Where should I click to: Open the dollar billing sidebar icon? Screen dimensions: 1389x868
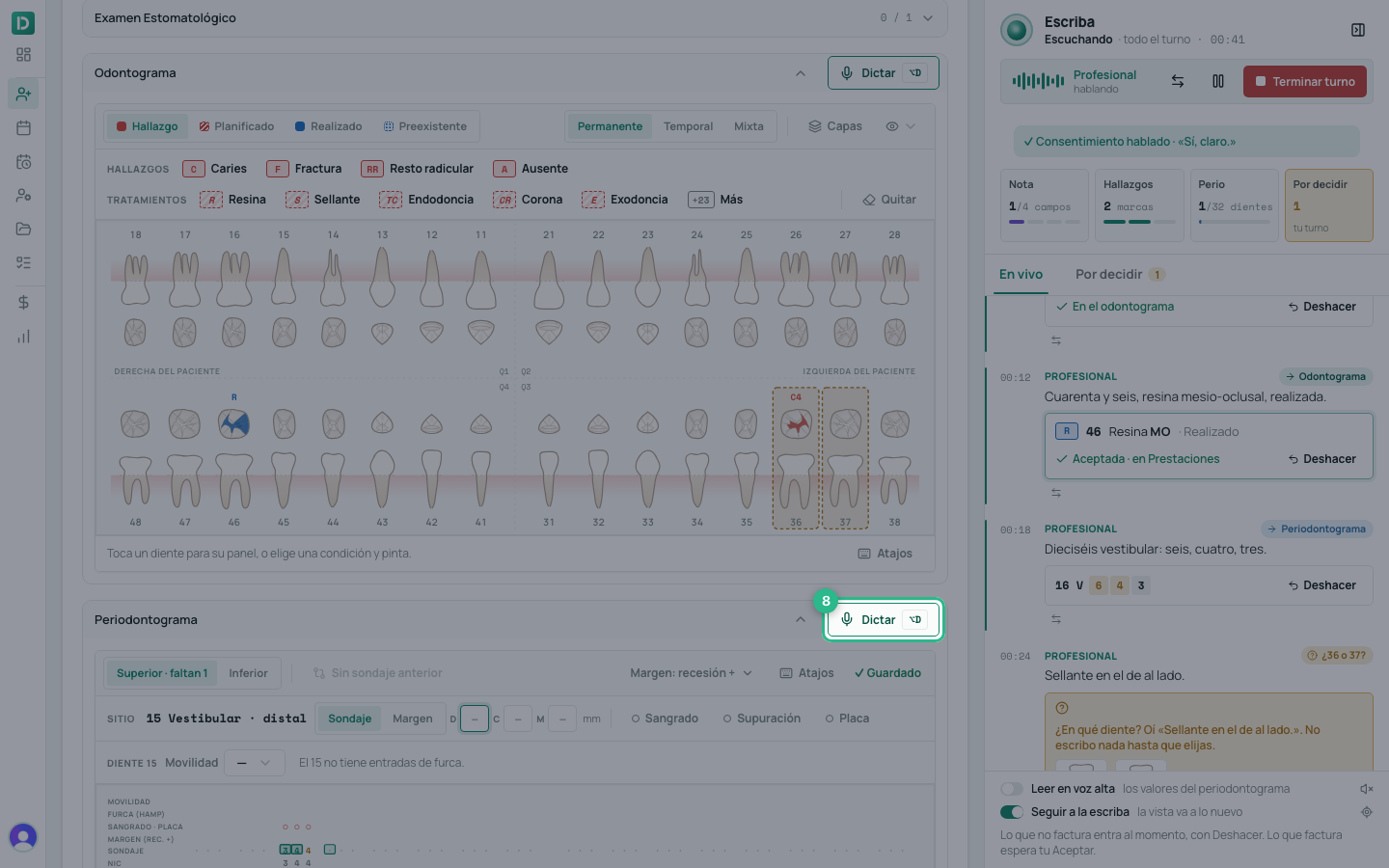(23, 302)
